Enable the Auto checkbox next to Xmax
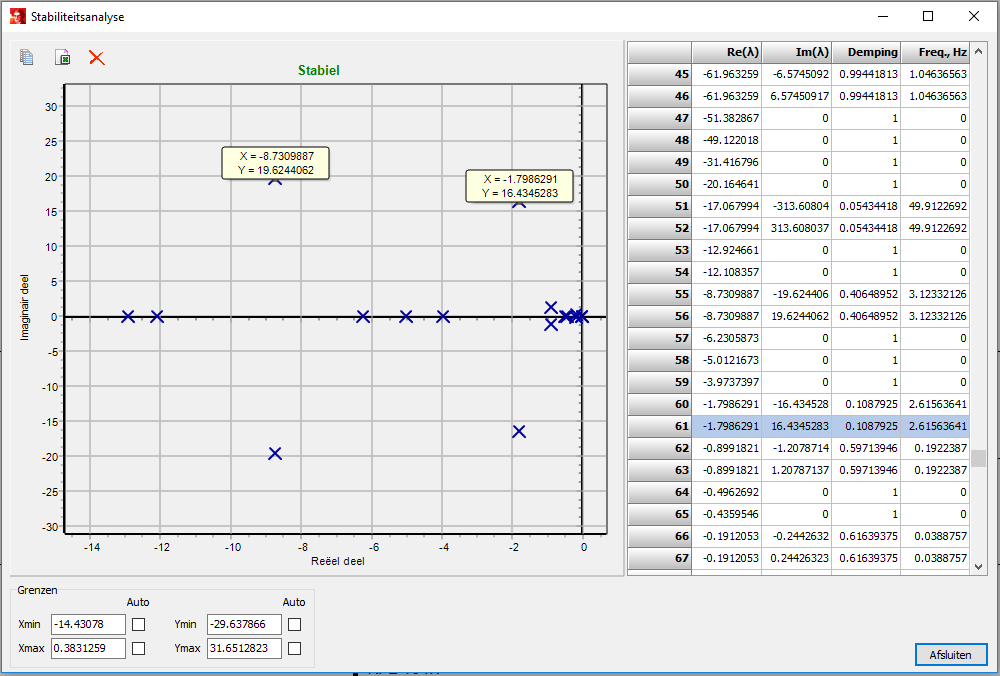Screen dimensions: 1000x676 coord(139,648)
